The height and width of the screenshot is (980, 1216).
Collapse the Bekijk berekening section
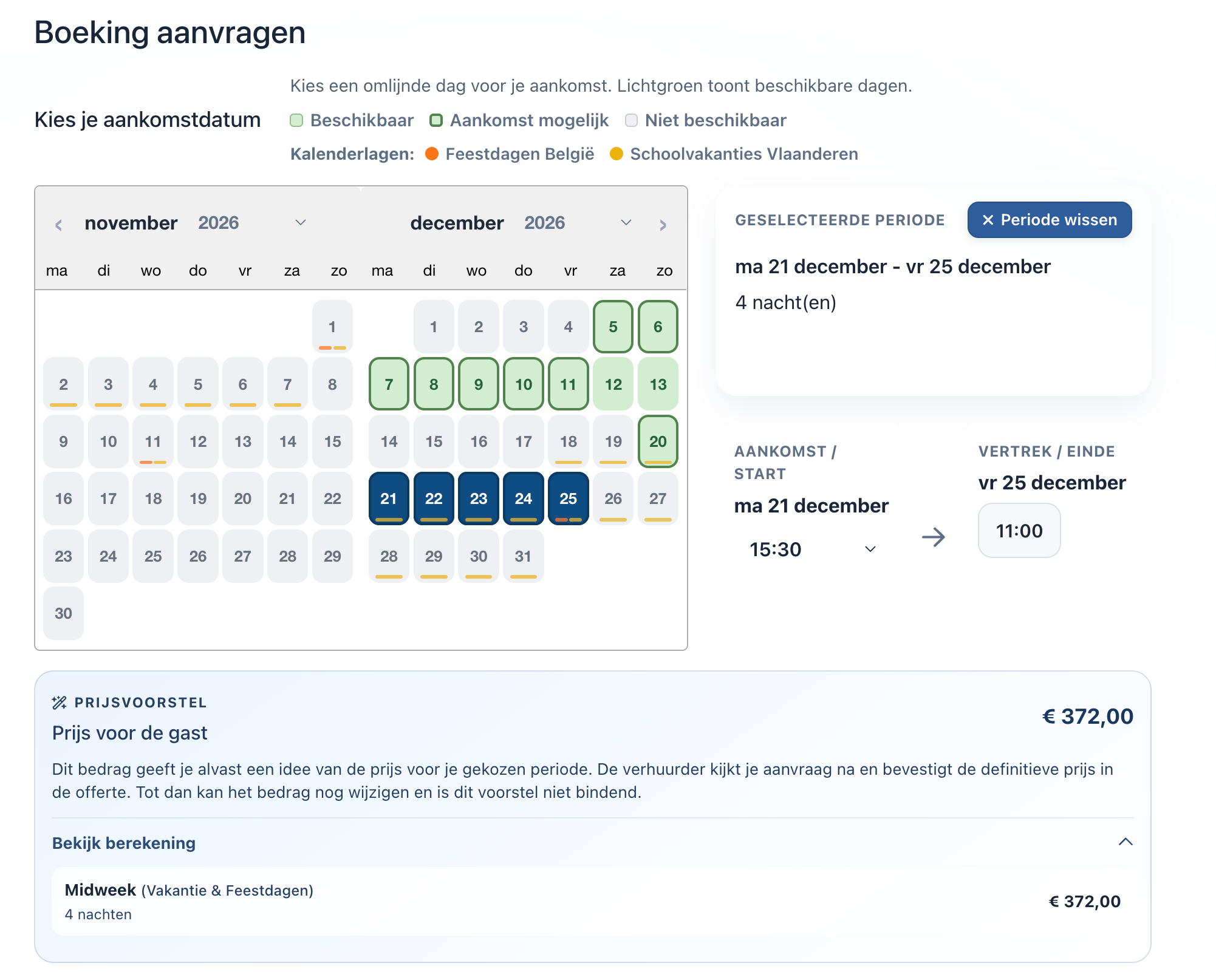click(1125, 842)
